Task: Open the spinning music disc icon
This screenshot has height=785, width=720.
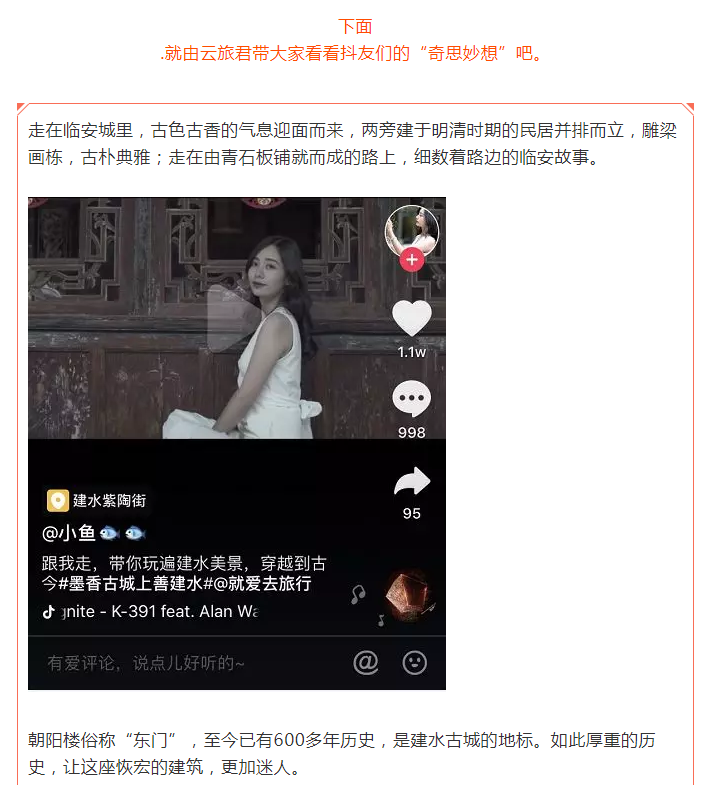Action: pos(409,596)
